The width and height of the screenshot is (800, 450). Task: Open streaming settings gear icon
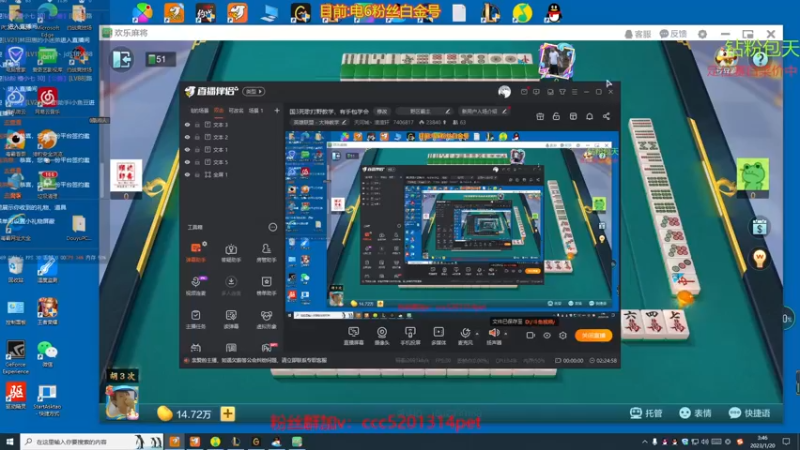[563, 336]
